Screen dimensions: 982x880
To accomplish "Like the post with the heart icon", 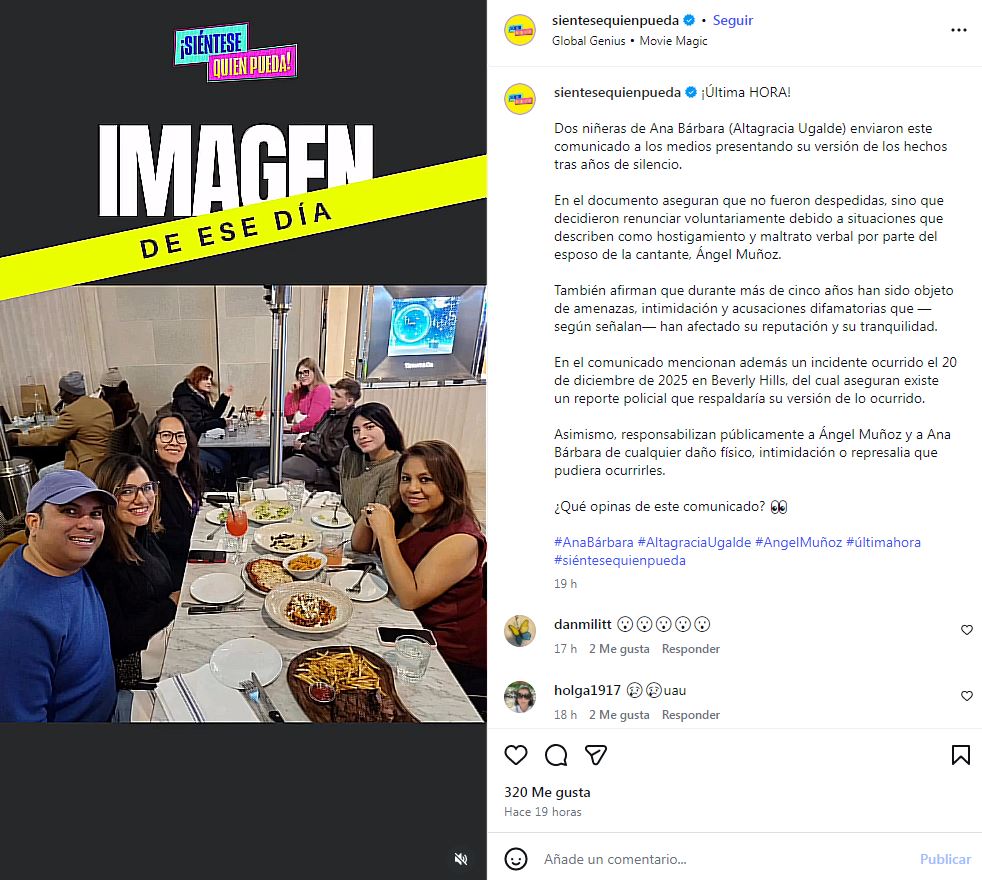I will point(515,755).
